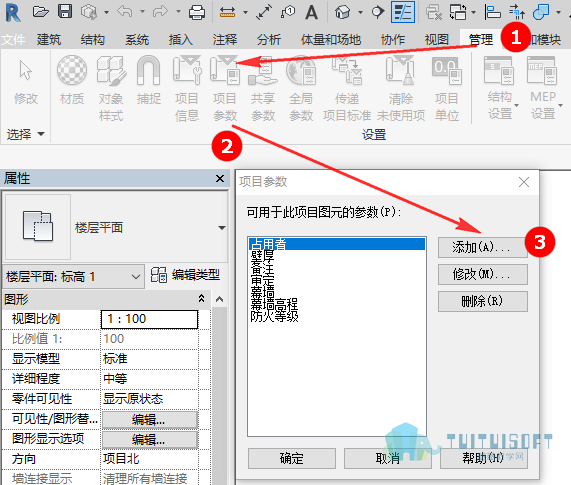Screen dimensions: 571x485
Task: Open Object Styles settings
Action: pos(111,88)
